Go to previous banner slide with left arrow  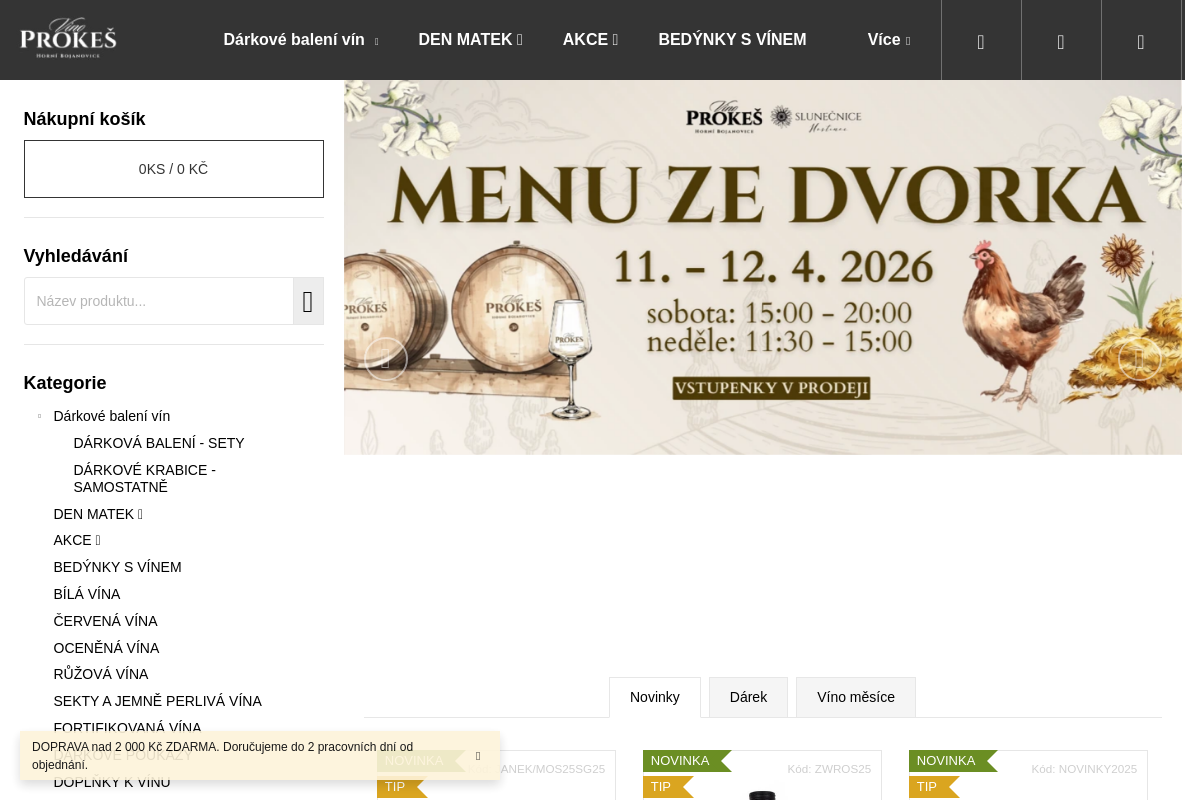tap(385, 360)
